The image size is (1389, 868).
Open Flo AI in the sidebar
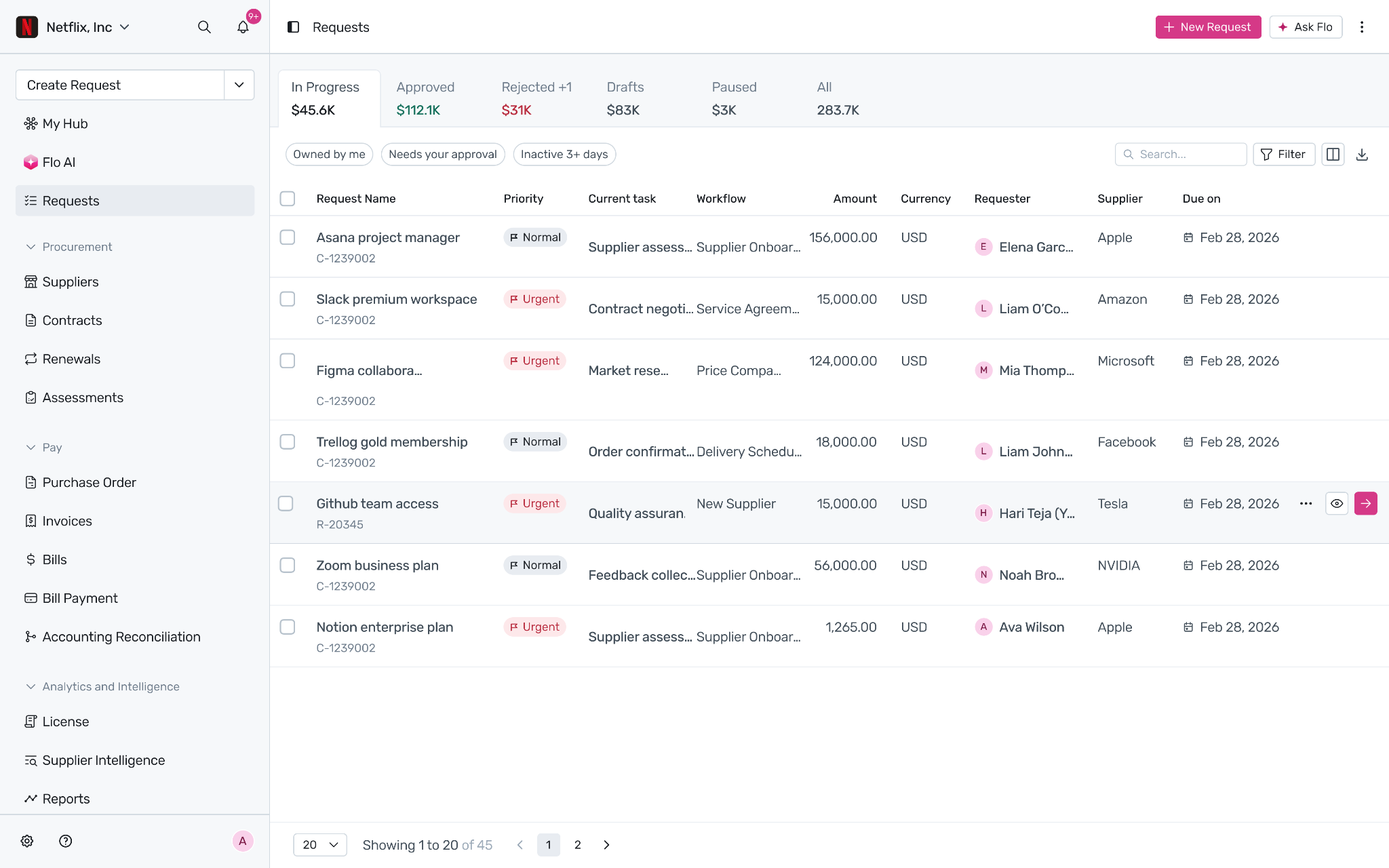pos(135,162)
